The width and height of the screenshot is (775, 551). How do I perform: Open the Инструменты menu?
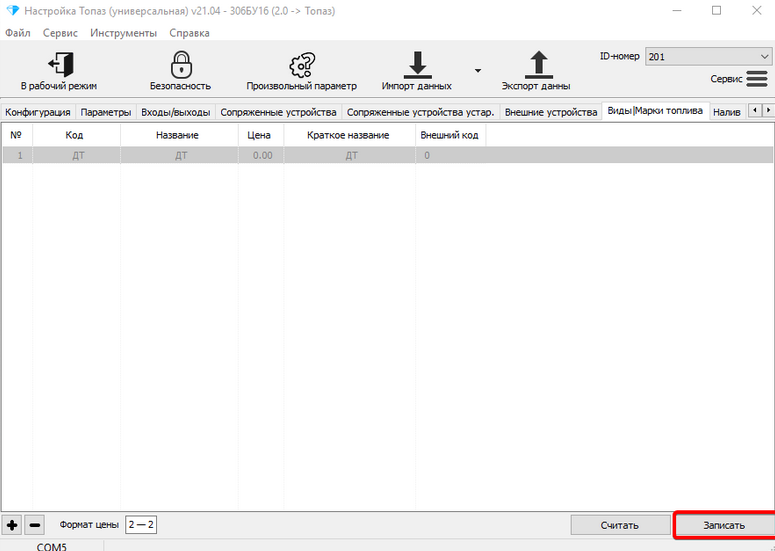(124, 33)
